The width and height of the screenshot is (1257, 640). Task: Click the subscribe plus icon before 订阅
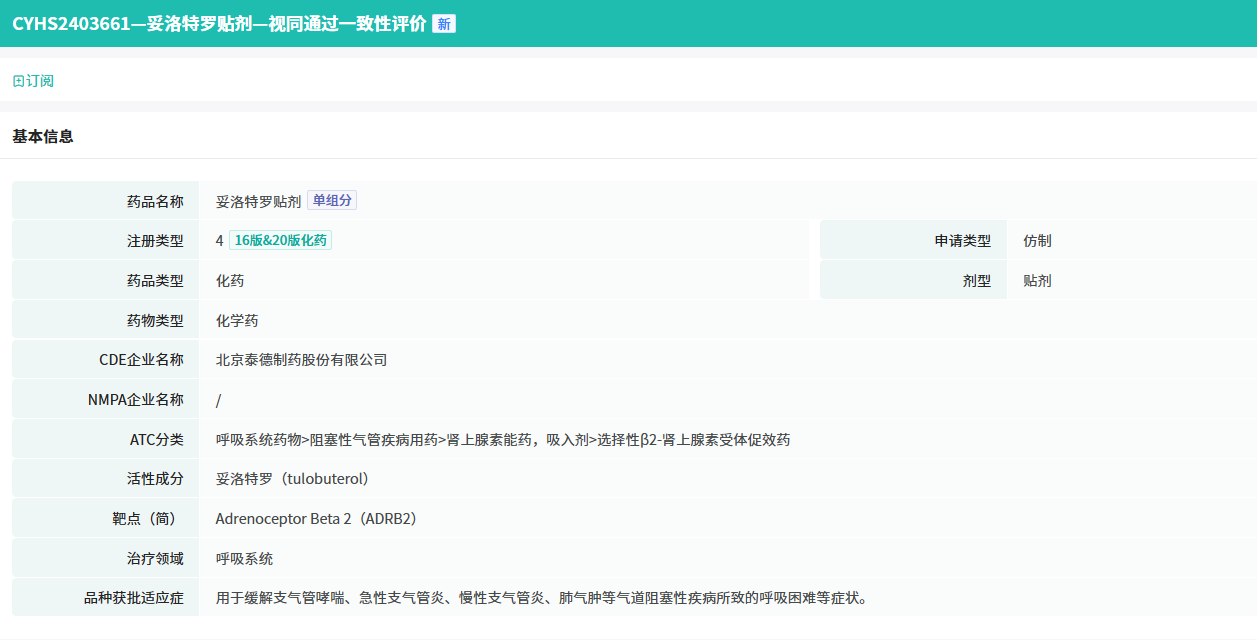point(18,81)
